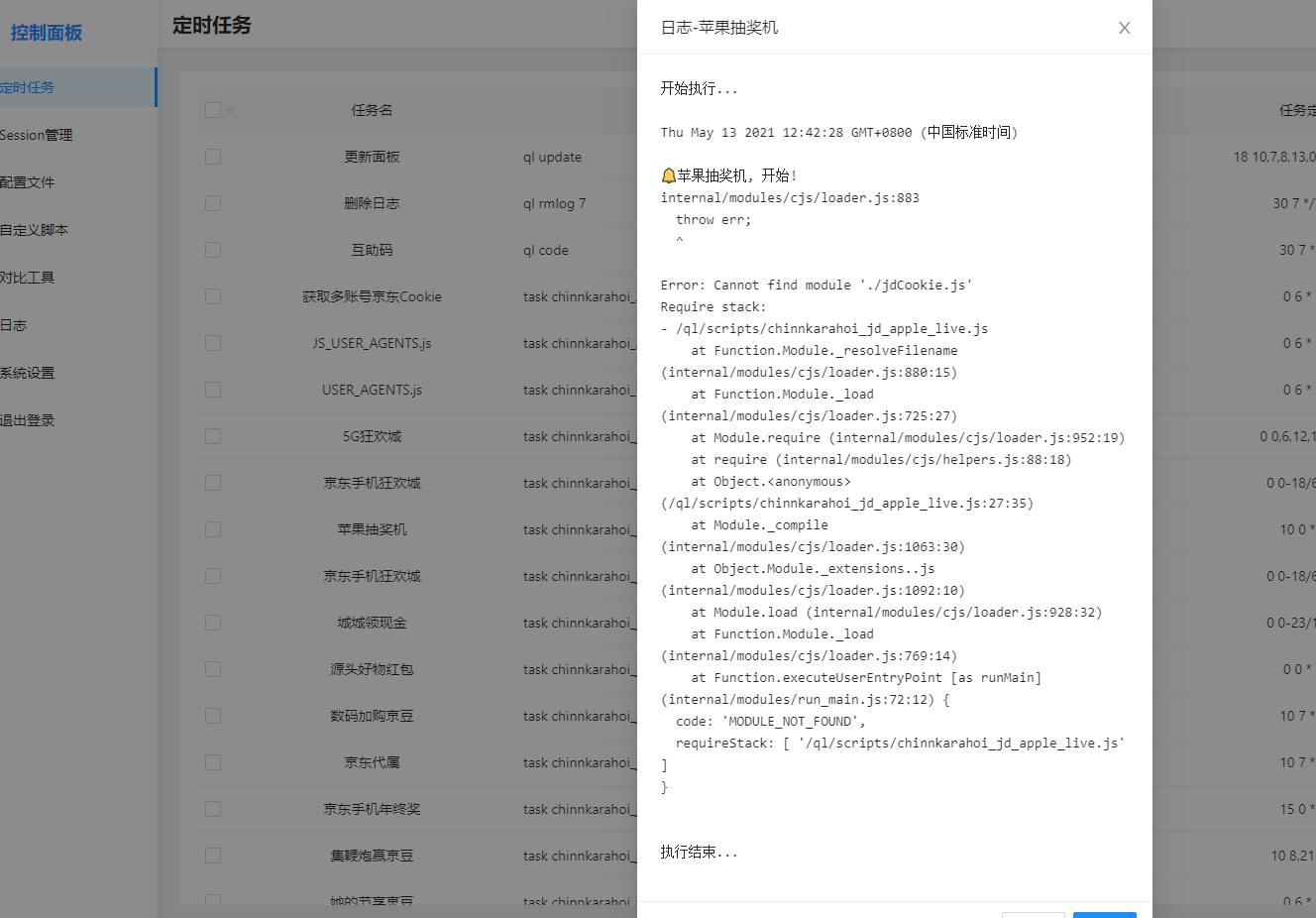The image size is (1316, 918).
Task: Click the blue confirm button in dialog footer
Action: (x=1104, y=916)
